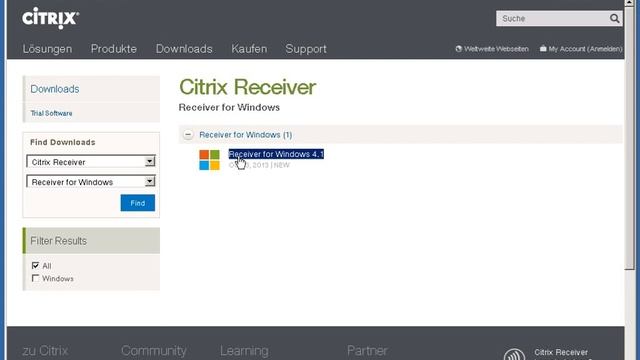Click the search magnifier icon
Screen dimensions: 640x360
(614, 18)
